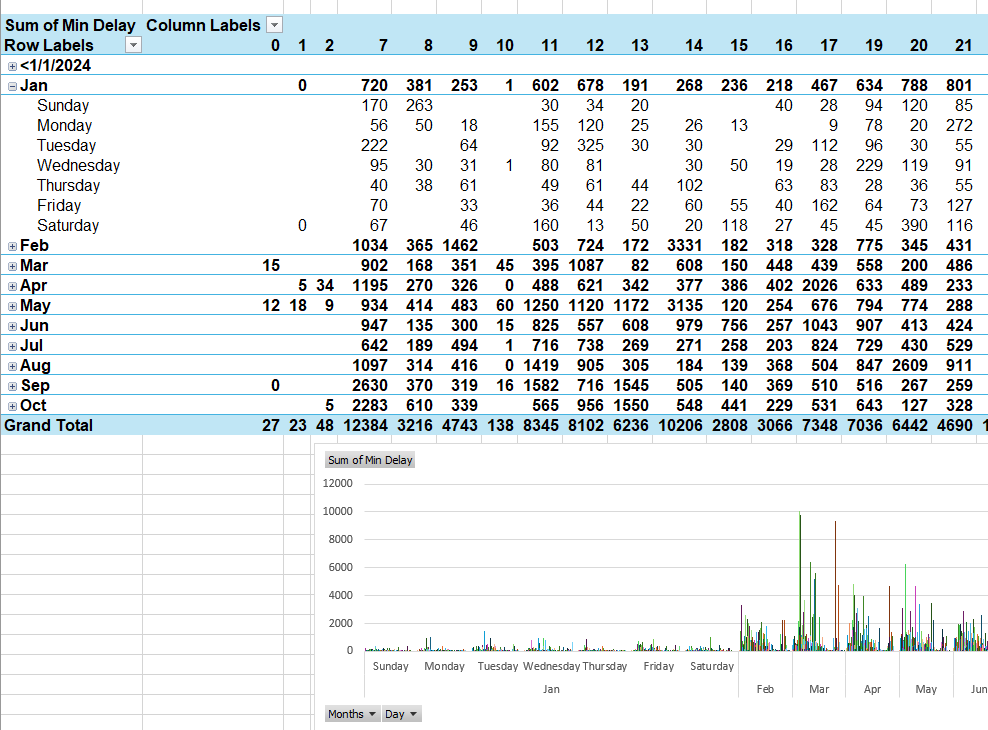This screenshot has height=730, width=988.
Task: Select the Thursday row label
Action: (68, 186)
